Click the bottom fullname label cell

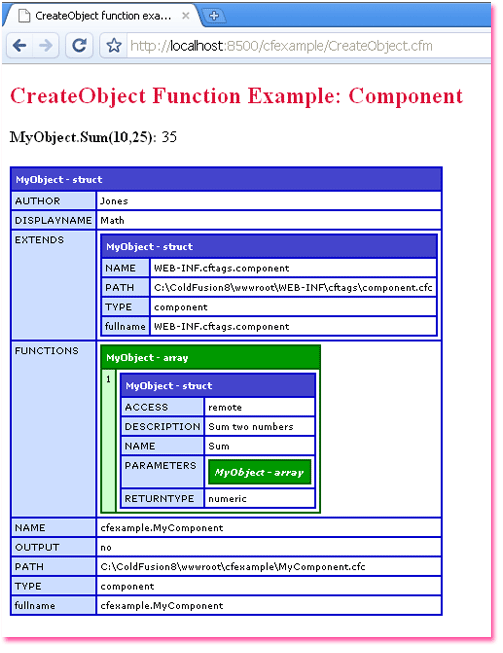pos(54,605)
